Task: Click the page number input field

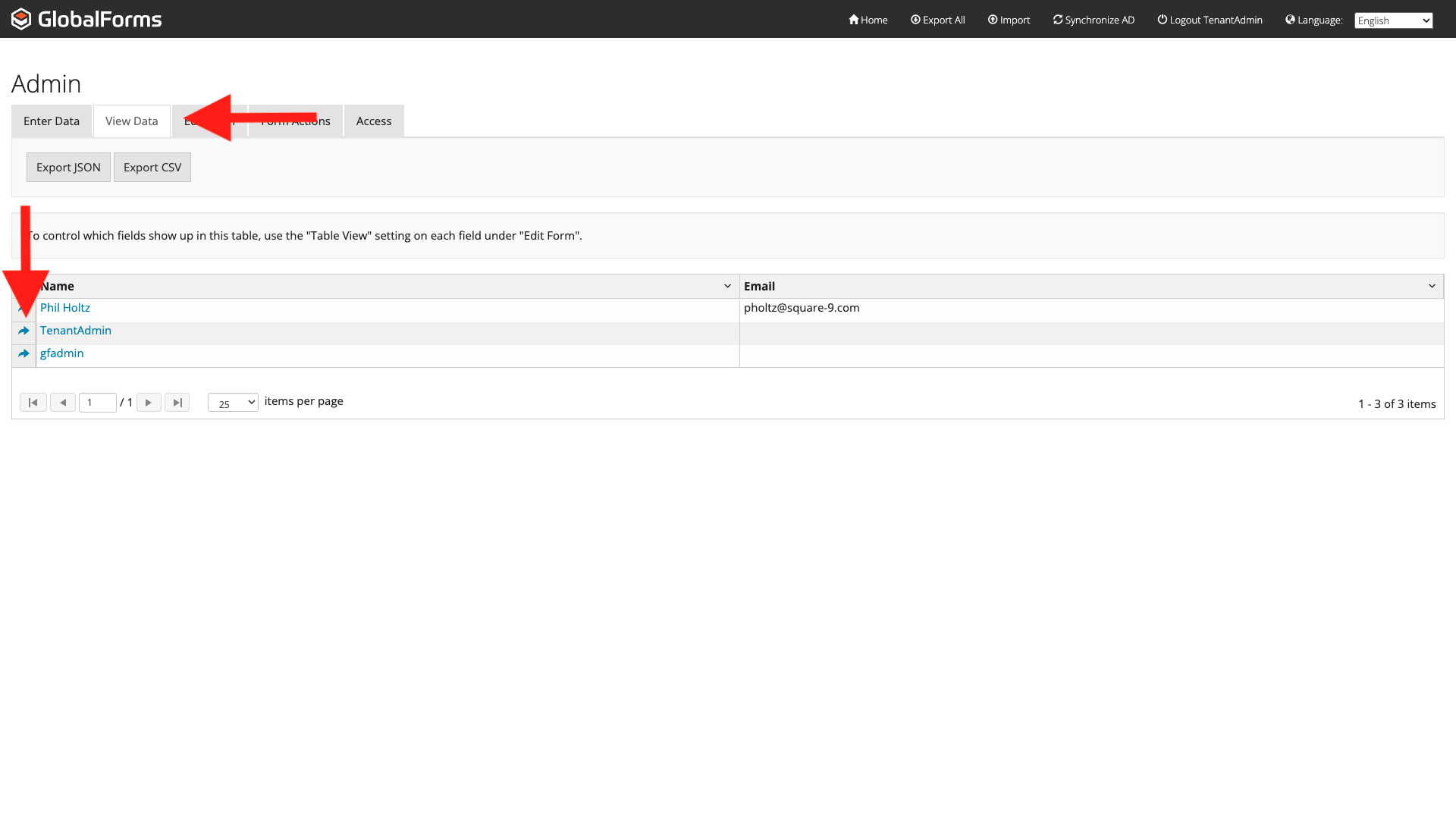Action: (98, 403)
